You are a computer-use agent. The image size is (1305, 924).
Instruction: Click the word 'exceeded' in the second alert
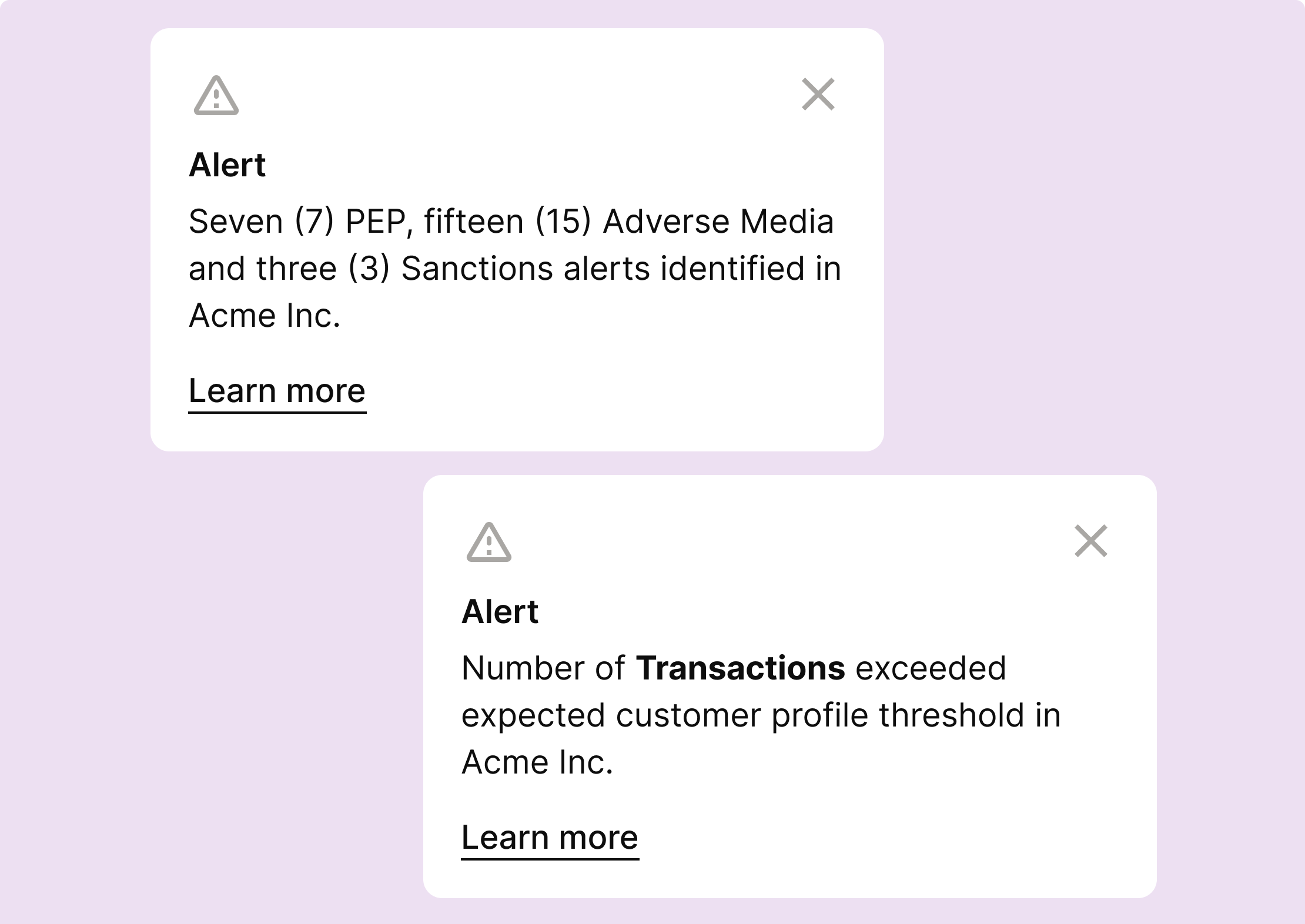(931, 668)
